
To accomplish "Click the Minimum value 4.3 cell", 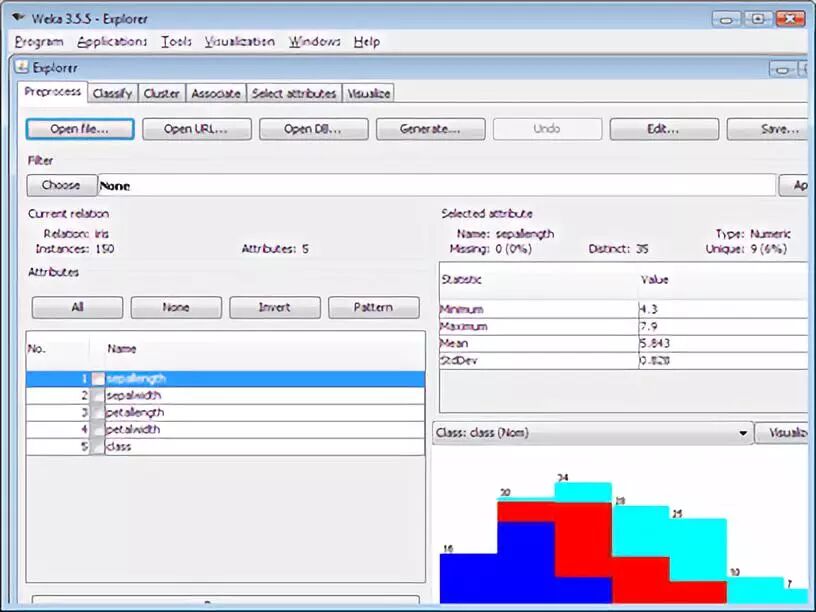I will coord(723,310).
